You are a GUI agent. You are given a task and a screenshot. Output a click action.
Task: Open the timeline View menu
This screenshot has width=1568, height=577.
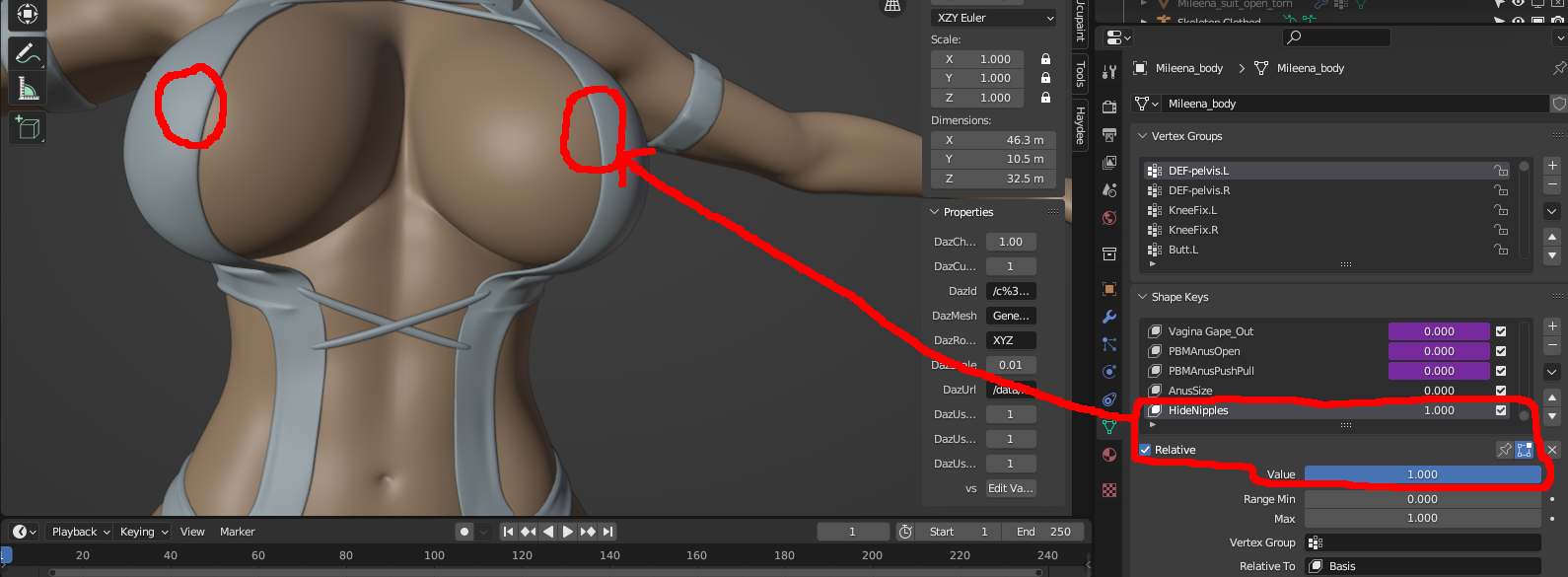click(x=192, y=532)
